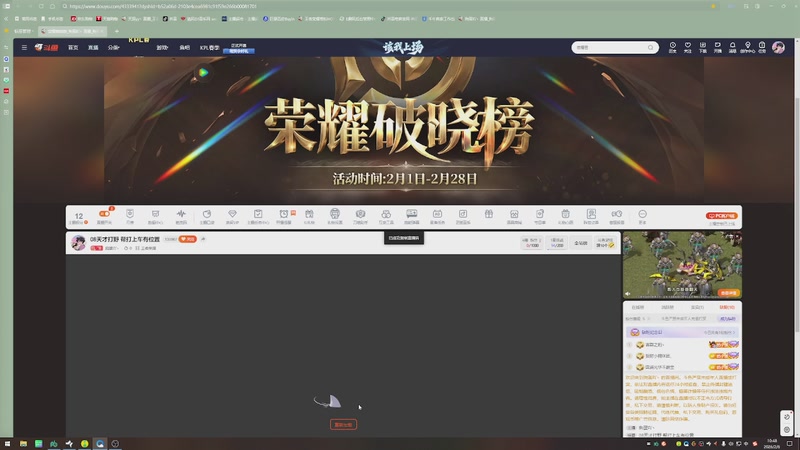The height and width of the screenshot is (450, 800).
Task: Open the creator center lightbulb icon
Action: pos(747,47)
